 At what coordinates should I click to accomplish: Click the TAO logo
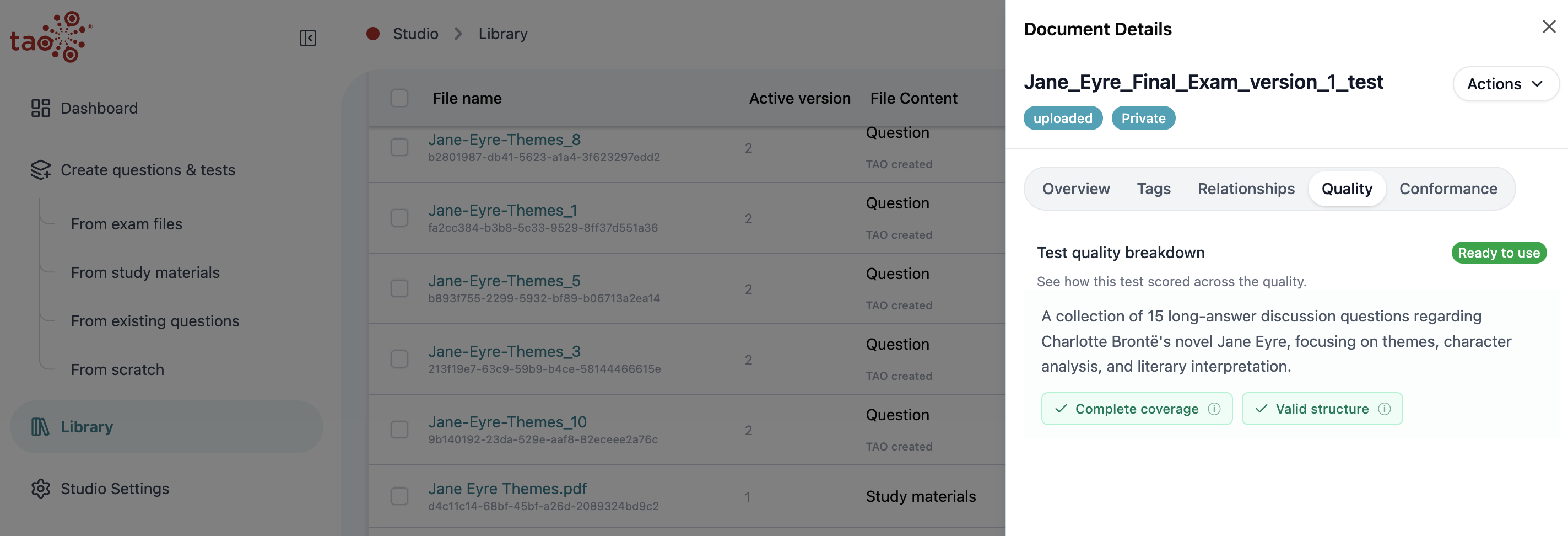point(51,36)
